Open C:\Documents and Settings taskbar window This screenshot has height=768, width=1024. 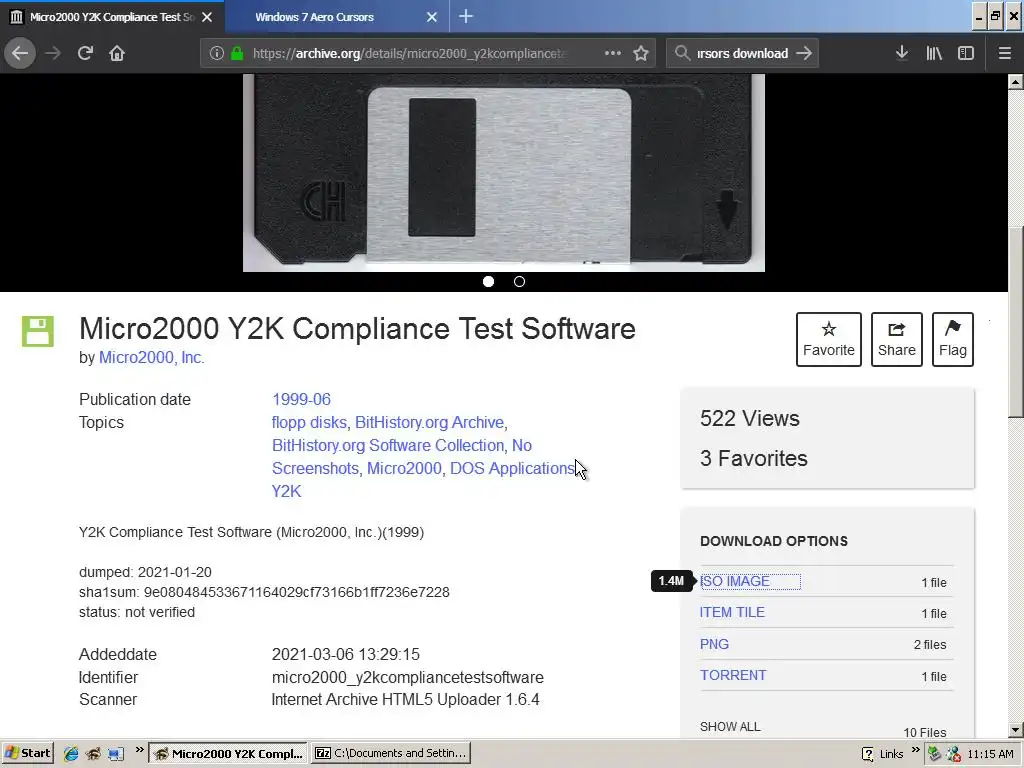click(x=391, y=753)
